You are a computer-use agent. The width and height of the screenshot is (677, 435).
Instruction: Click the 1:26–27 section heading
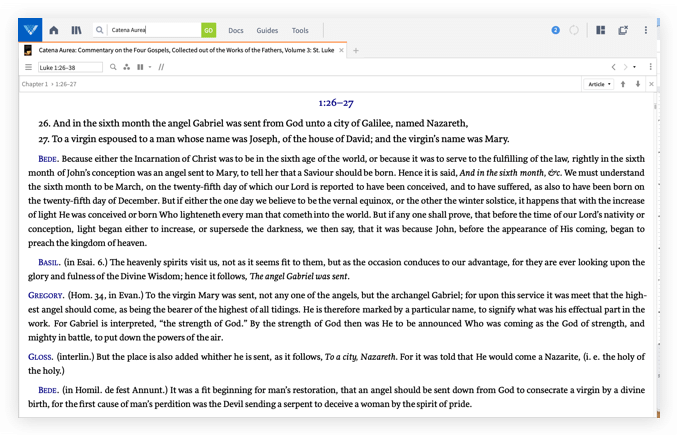336,103
